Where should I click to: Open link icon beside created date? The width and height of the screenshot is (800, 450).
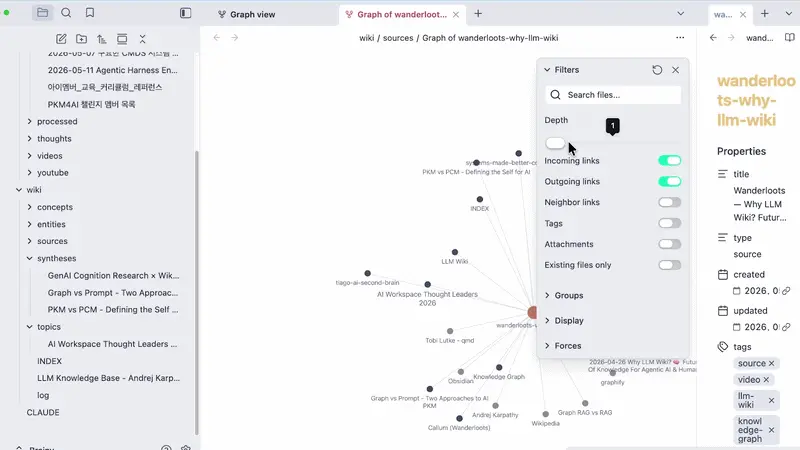(x=786, y=291)
